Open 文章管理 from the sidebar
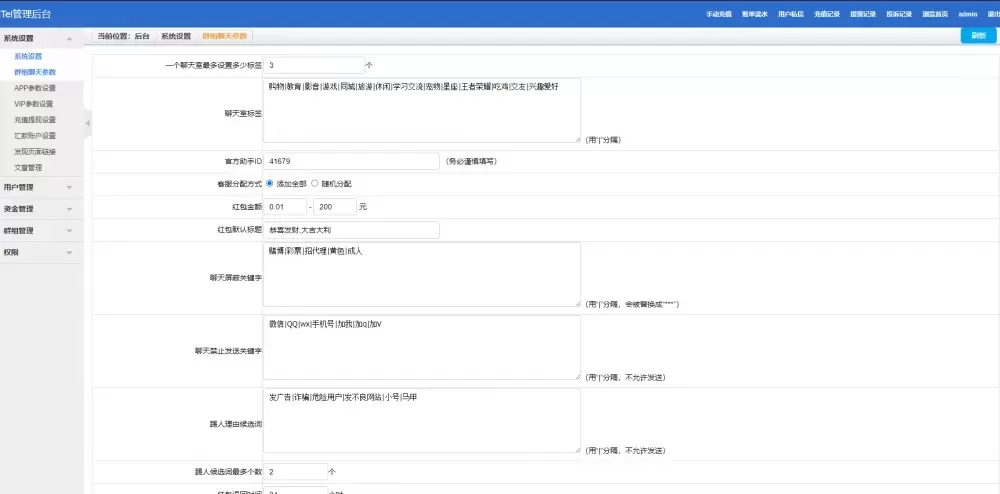The width and height of the screenshot is (1000, 494). tap(28, 168)
